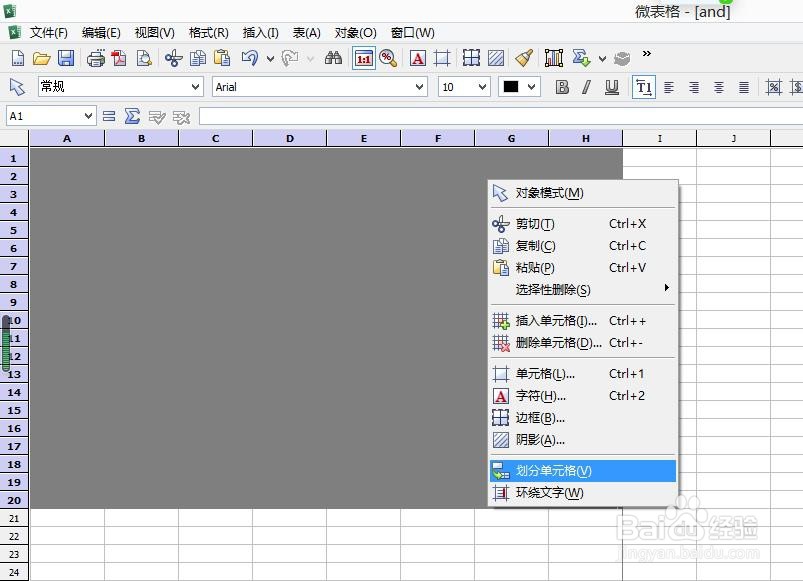Open the font color swatch dropdown

531,87
